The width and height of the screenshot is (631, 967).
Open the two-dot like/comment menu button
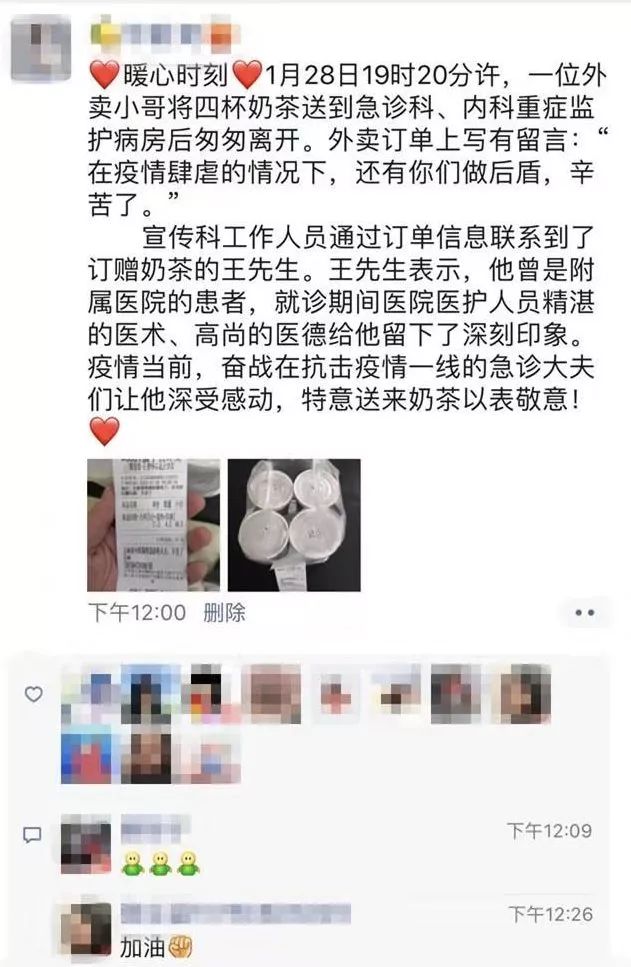click(584, 613)
